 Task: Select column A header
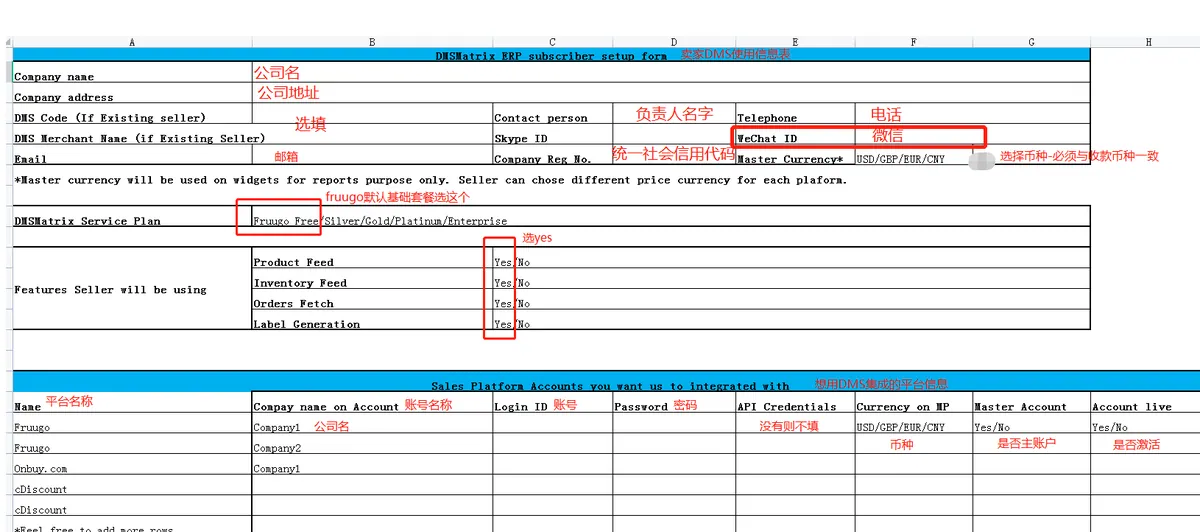point(132,42)
